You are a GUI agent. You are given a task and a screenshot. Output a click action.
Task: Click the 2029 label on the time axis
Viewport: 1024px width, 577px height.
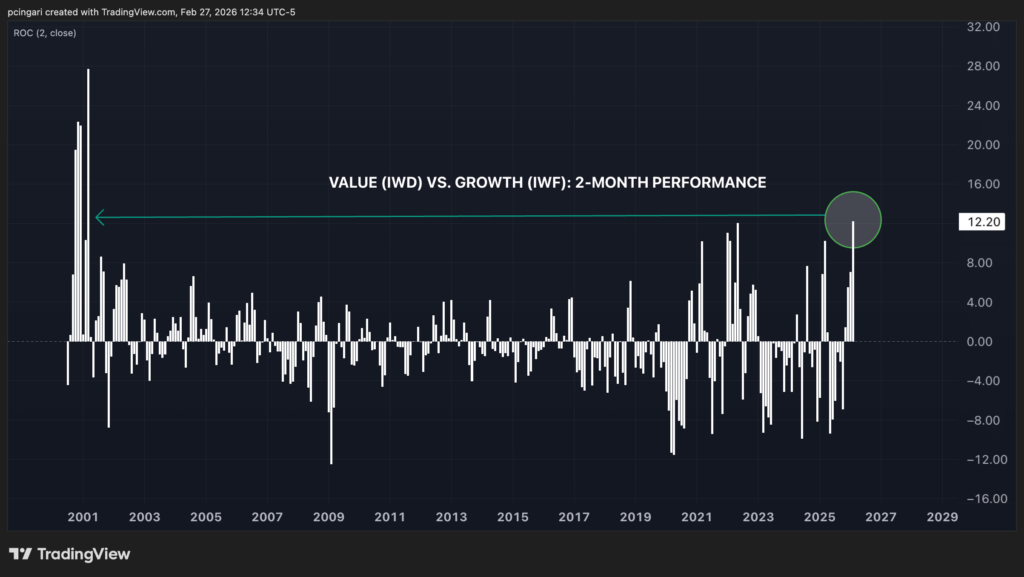click(x=940, y=517)
